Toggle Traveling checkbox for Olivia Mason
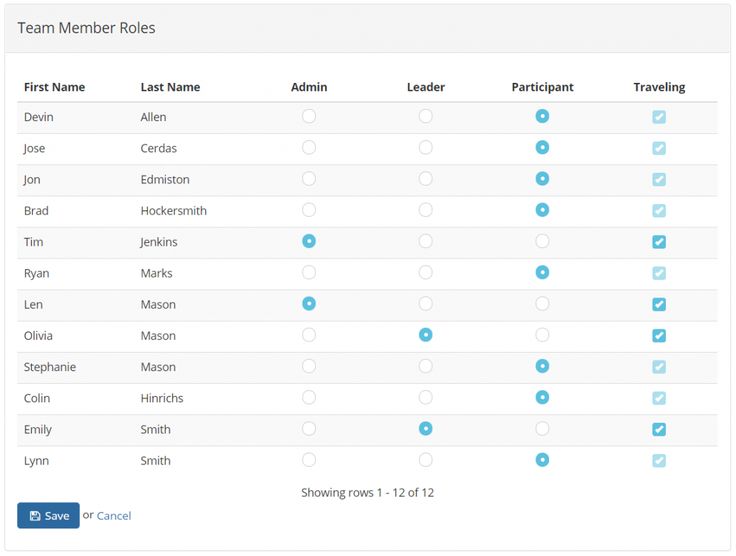The width and height of the screenshot is (736, 556). coord(659,336)
